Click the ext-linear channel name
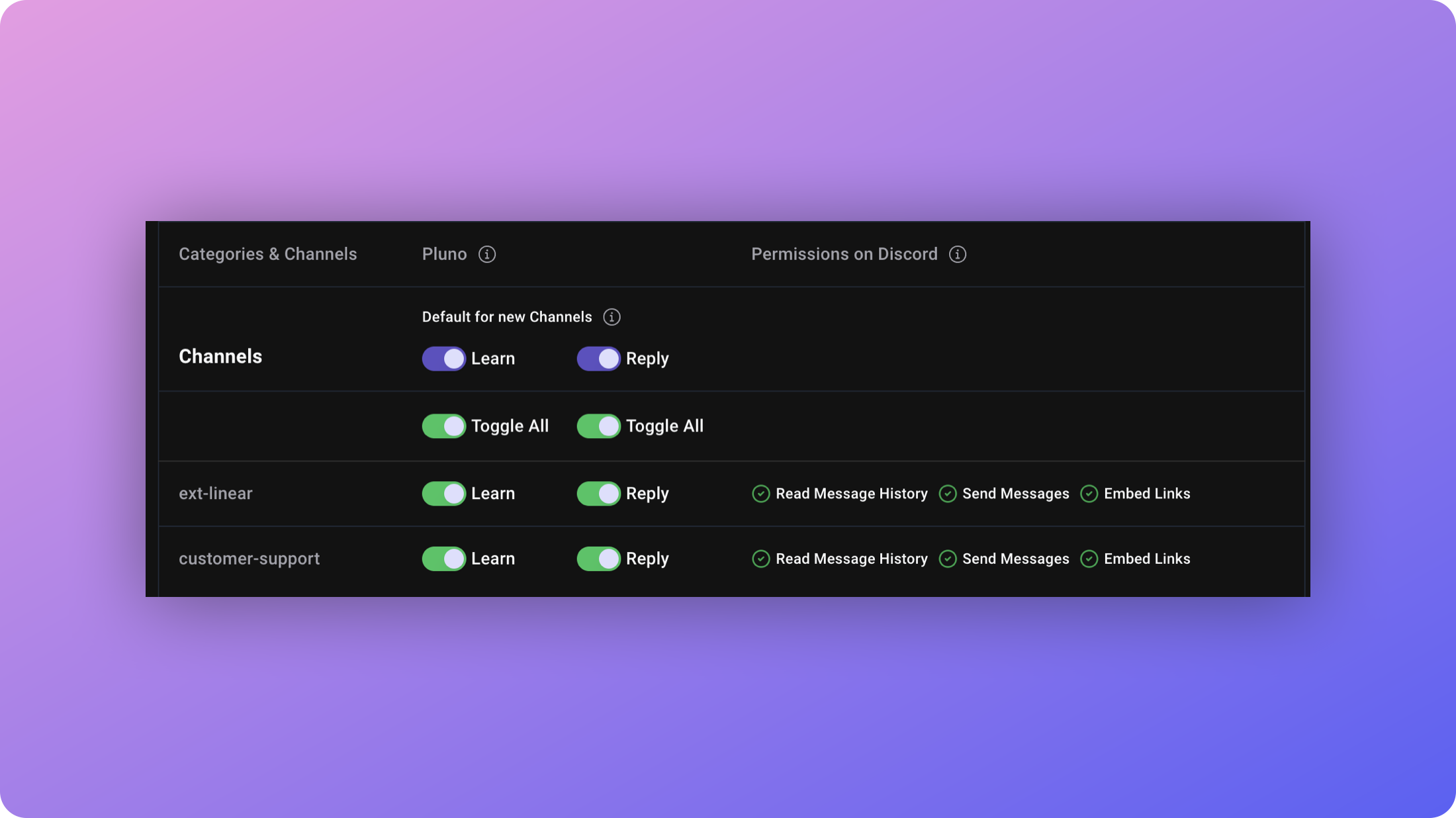 tap(216, 494)
